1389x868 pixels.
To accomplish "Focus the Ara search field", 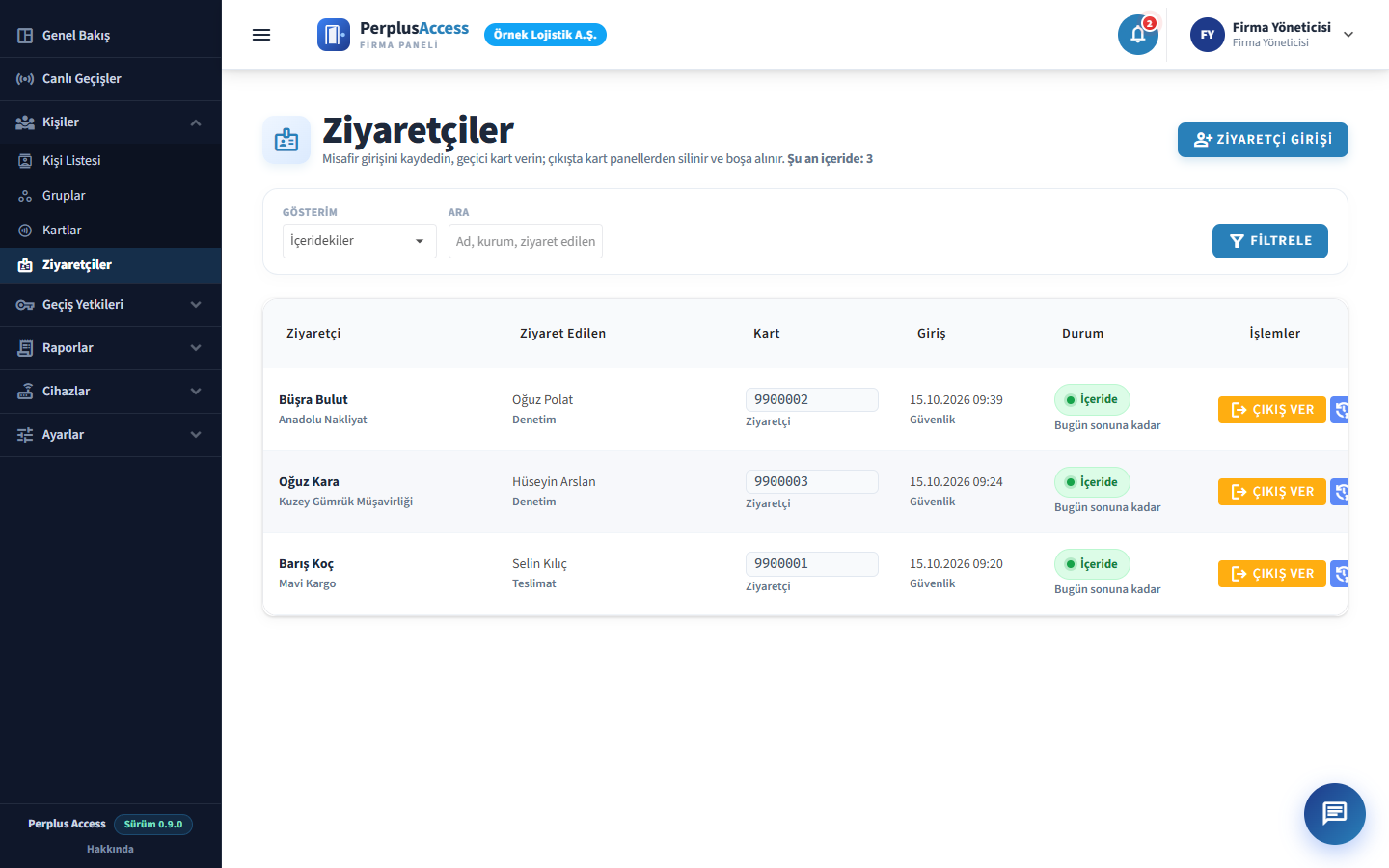I will pyautogui.click(x=526, y=241).
